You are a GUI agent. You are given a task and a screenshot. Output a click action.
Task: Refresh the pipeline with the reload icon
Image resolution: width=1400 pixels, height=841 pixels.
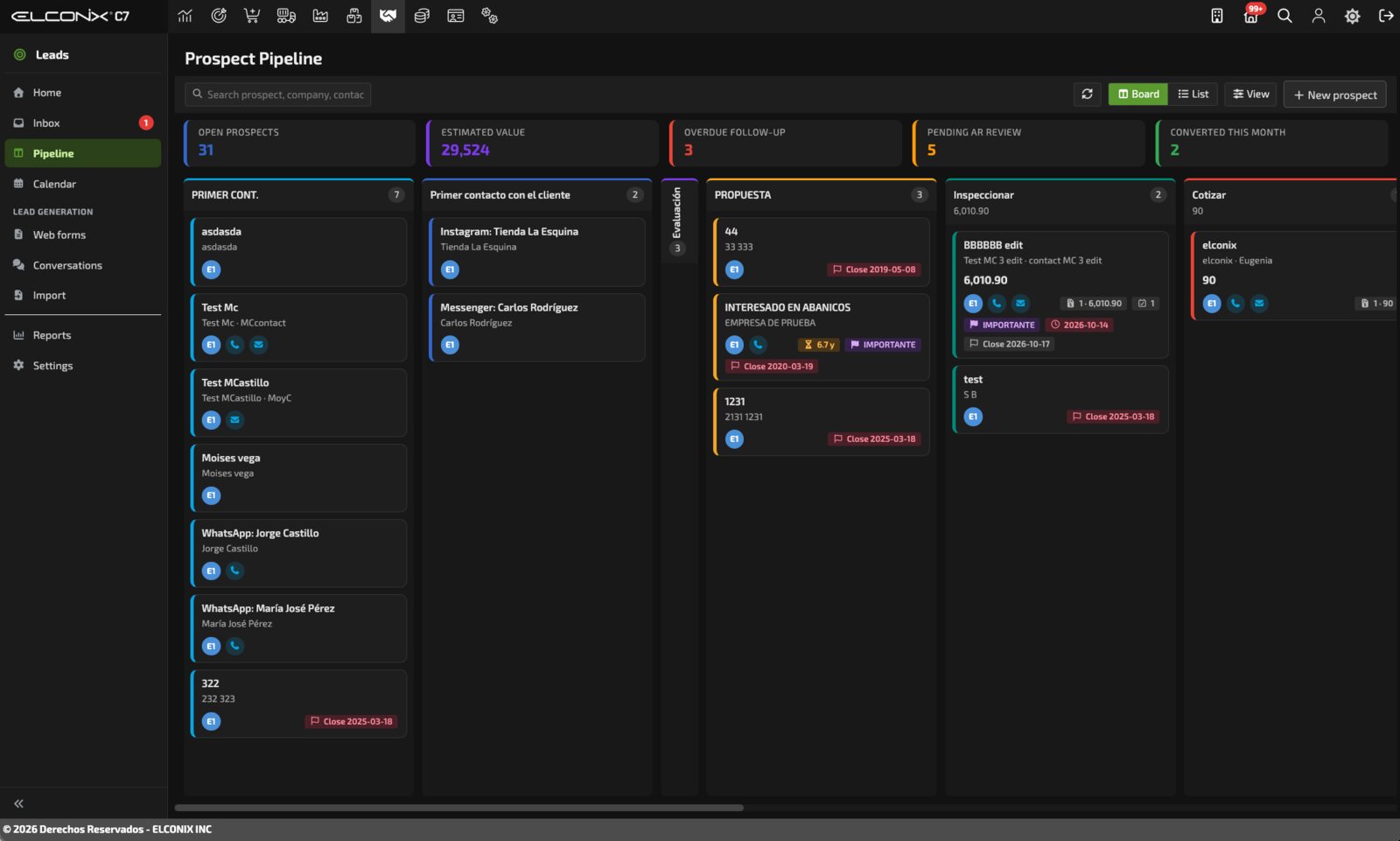click(x=1088, y=95)
